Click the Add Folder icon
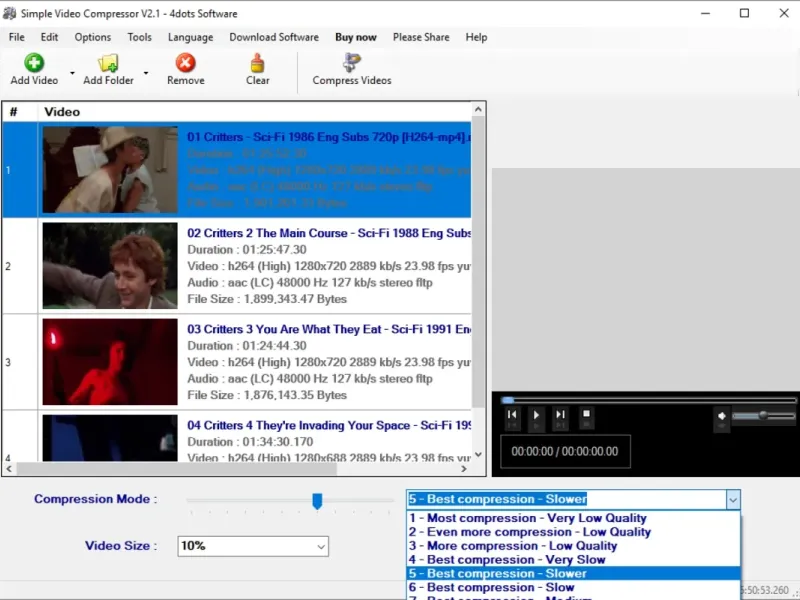Image resolution: width=800 pixels, height=600 pixels. tap(108, 63)
